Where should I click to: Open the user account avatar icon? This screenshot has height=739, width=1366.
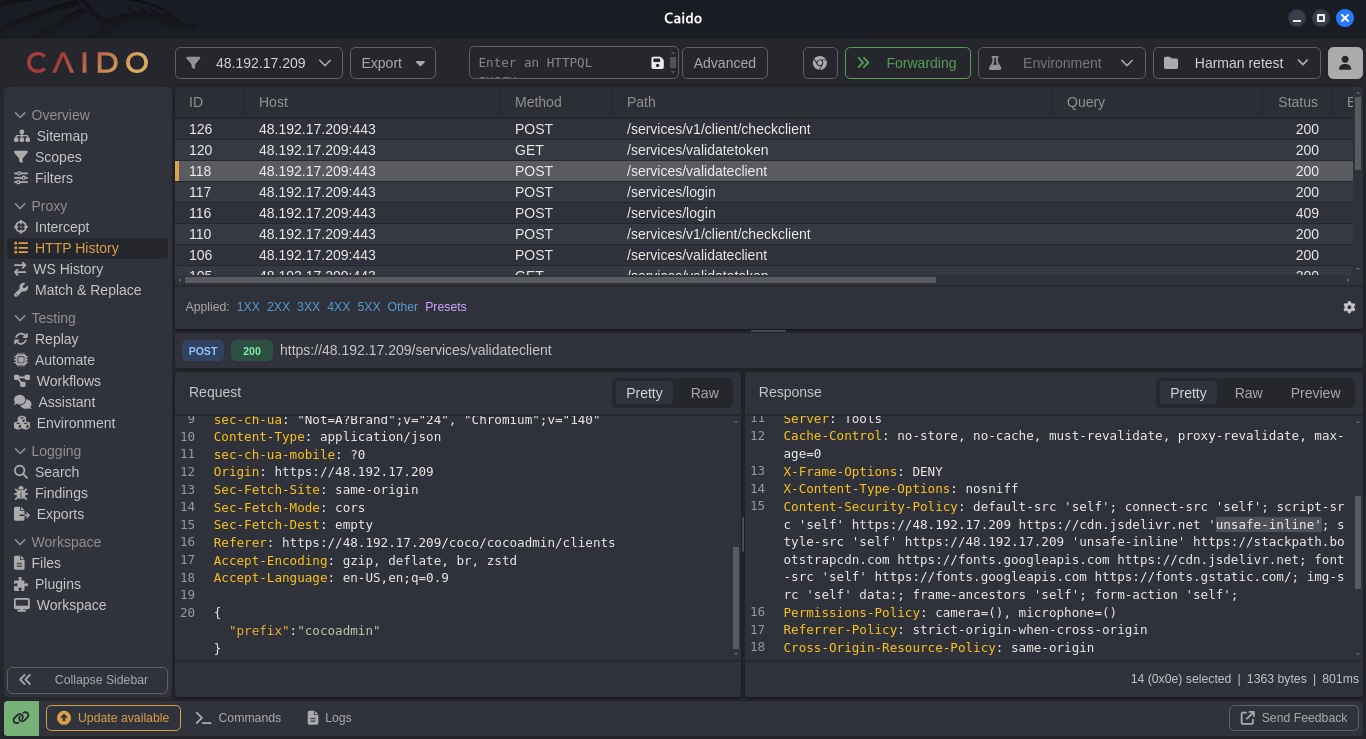[x=1345, y=63]
